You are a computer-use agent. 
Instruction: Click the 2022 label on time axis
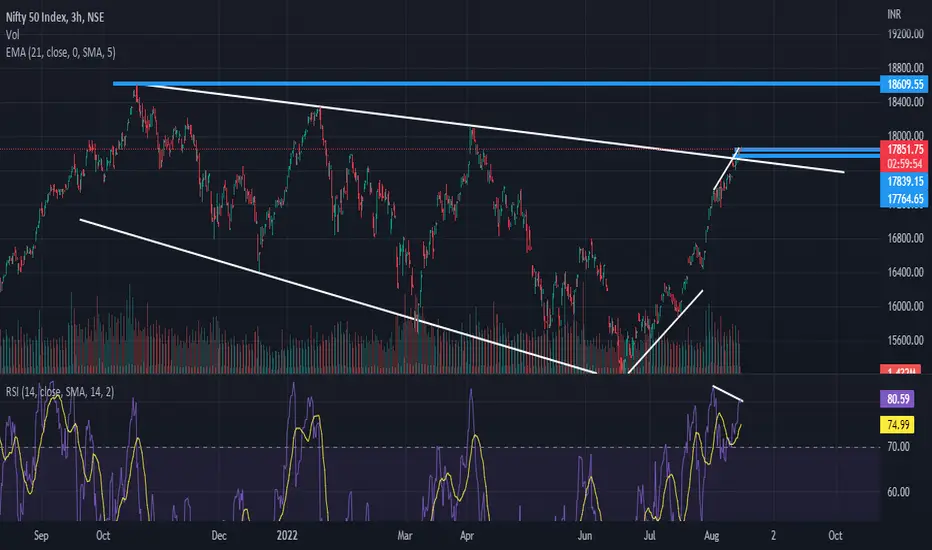pos(286,536)
